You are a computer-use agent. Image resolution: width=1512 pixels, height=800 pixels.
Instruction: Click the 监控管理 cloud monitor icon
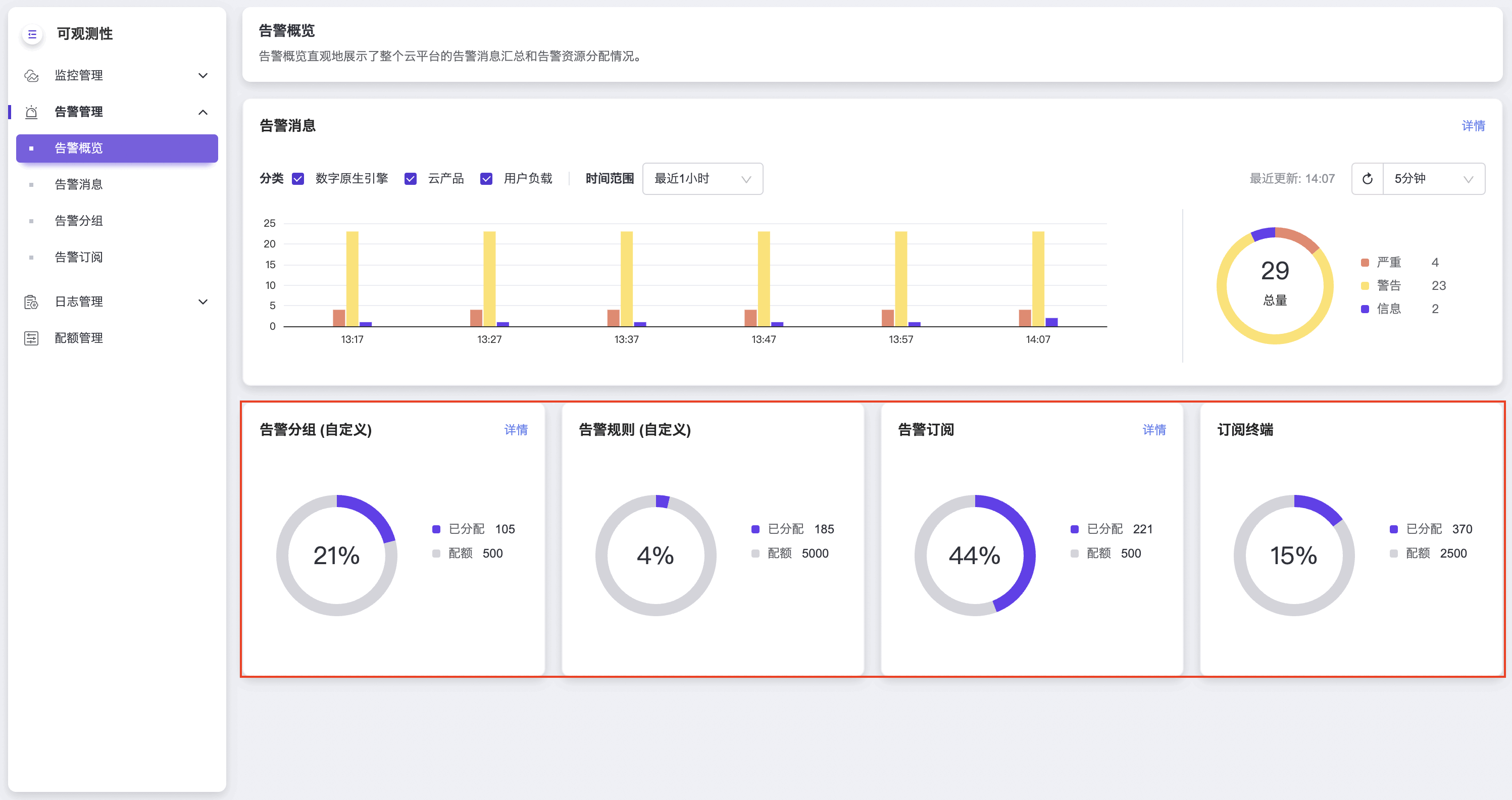click(x=32, y=76)
